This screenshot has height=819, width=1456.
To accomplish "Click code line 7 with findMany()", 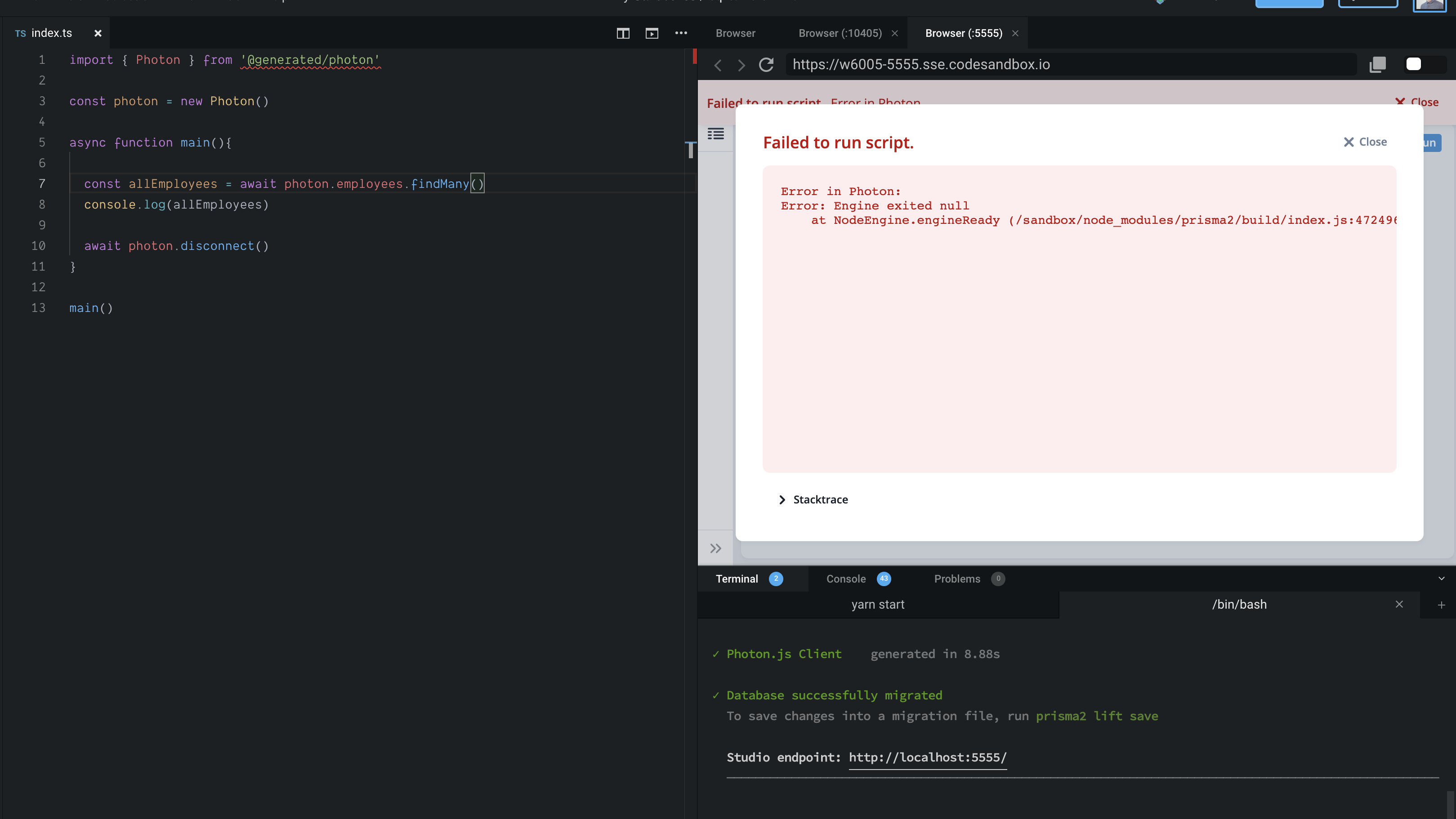I will 284,184.
